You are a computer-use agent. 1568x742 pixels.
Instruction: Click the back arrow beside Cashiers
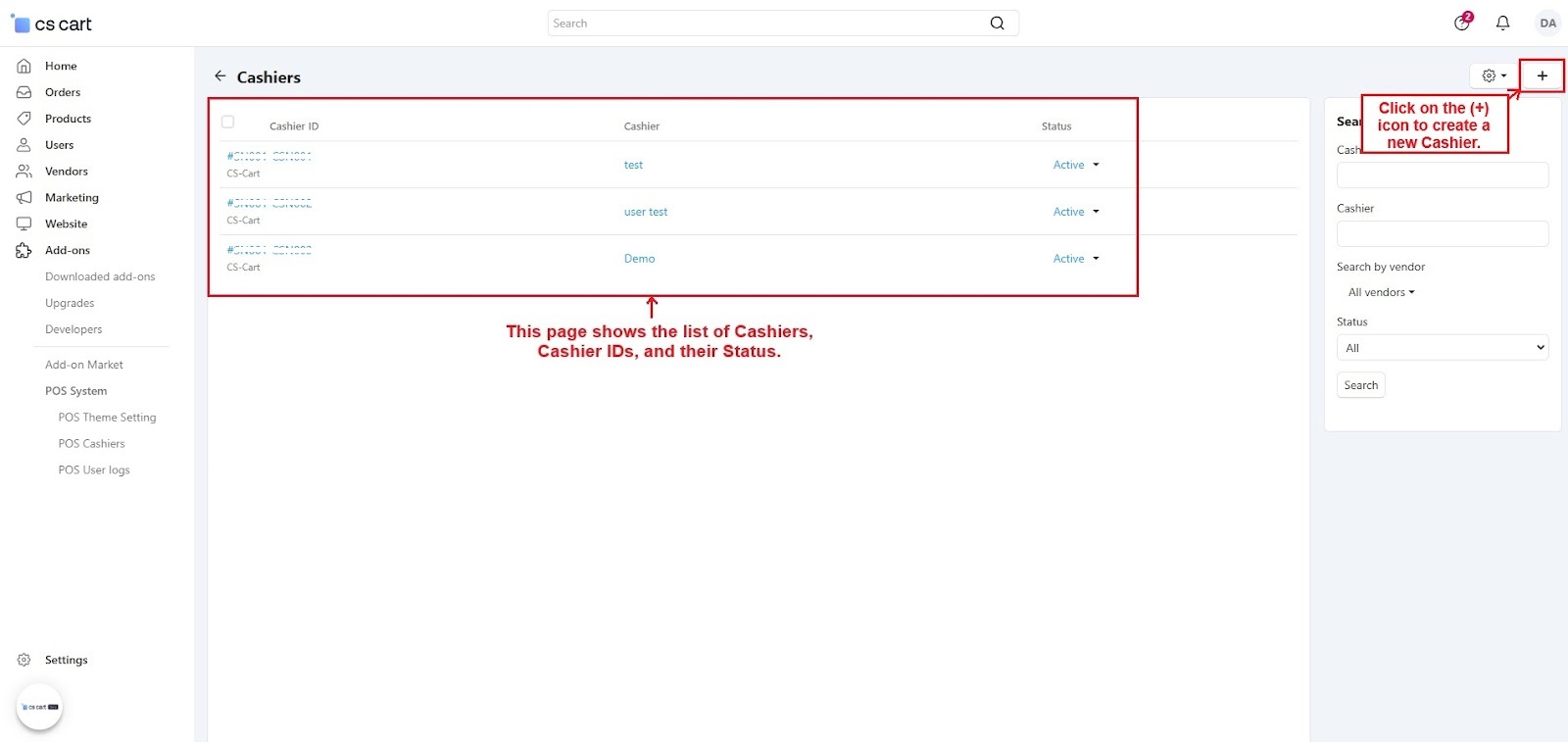tap(220, 75)
